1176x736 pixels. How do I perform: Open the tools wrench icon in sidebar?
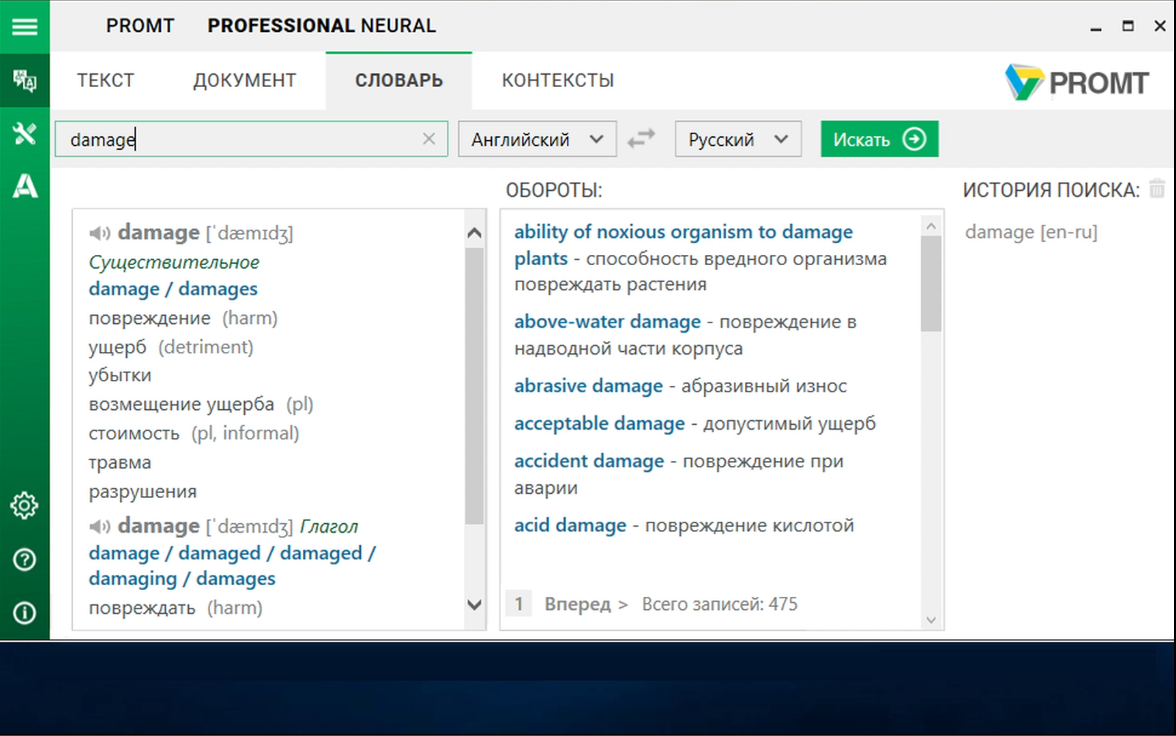click(25, 134)
